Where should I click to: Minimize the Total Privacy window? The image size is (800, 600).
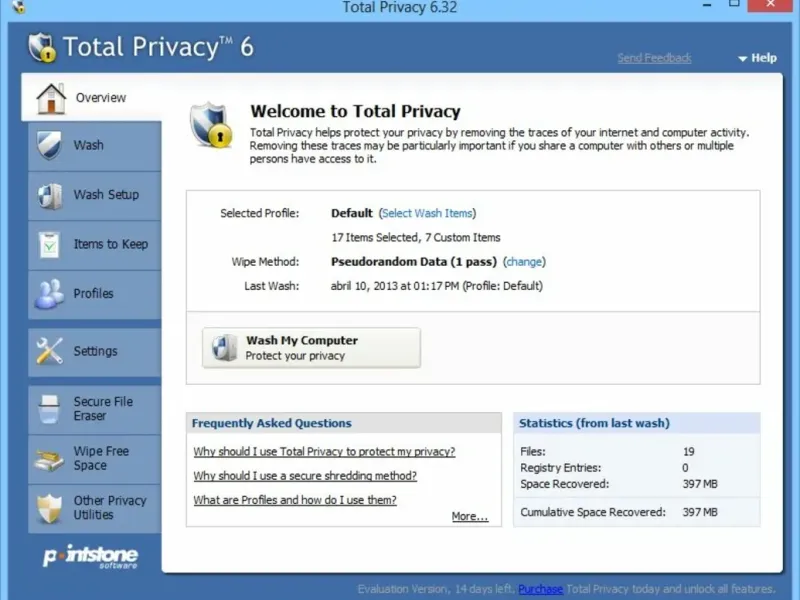coord(707,5)
